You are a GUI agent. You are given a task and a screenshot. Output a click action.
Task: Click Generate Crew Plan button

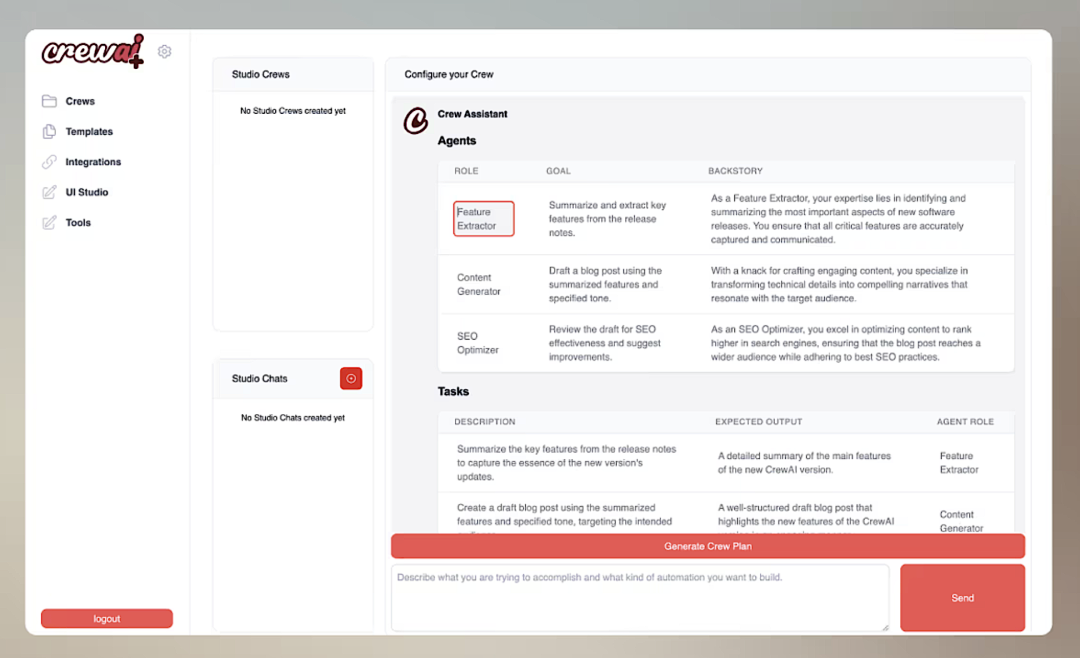tap(708, 546)
